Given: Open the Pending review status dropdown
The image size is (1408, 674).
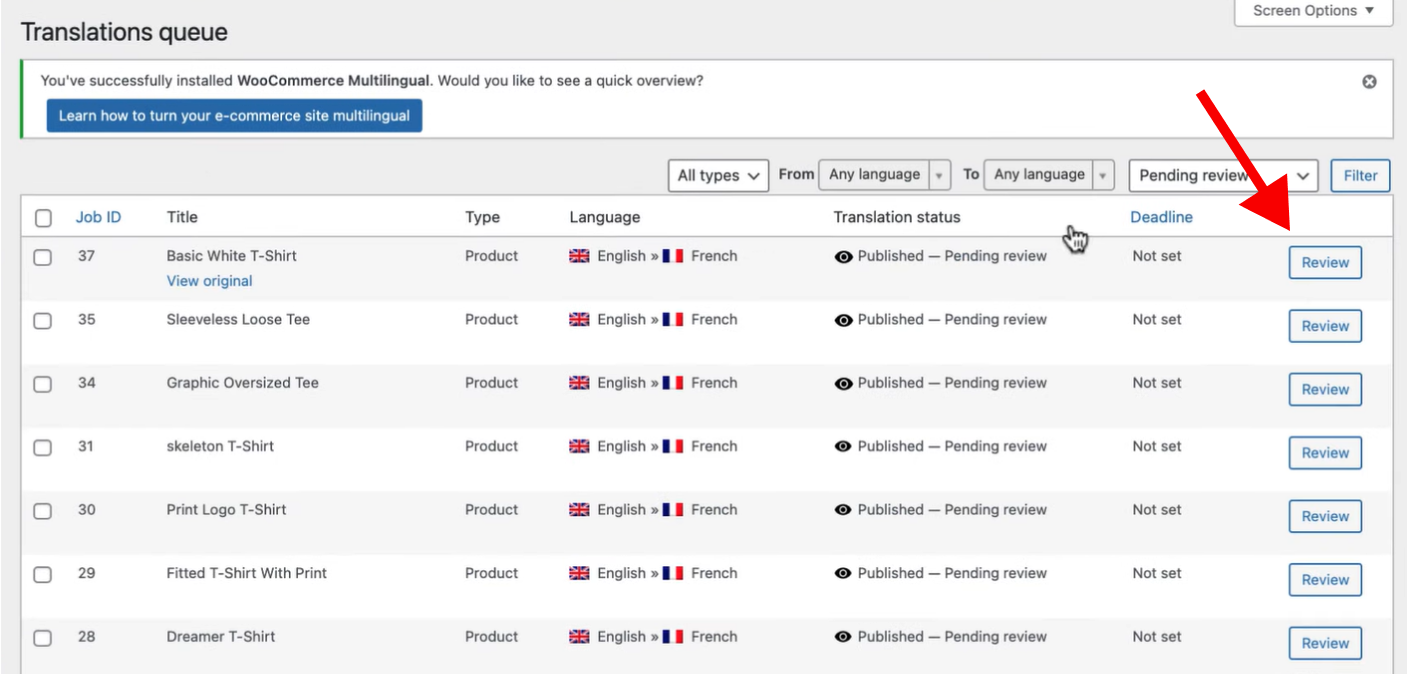Looking at the screenshot, I should [x=1223, y=175].
